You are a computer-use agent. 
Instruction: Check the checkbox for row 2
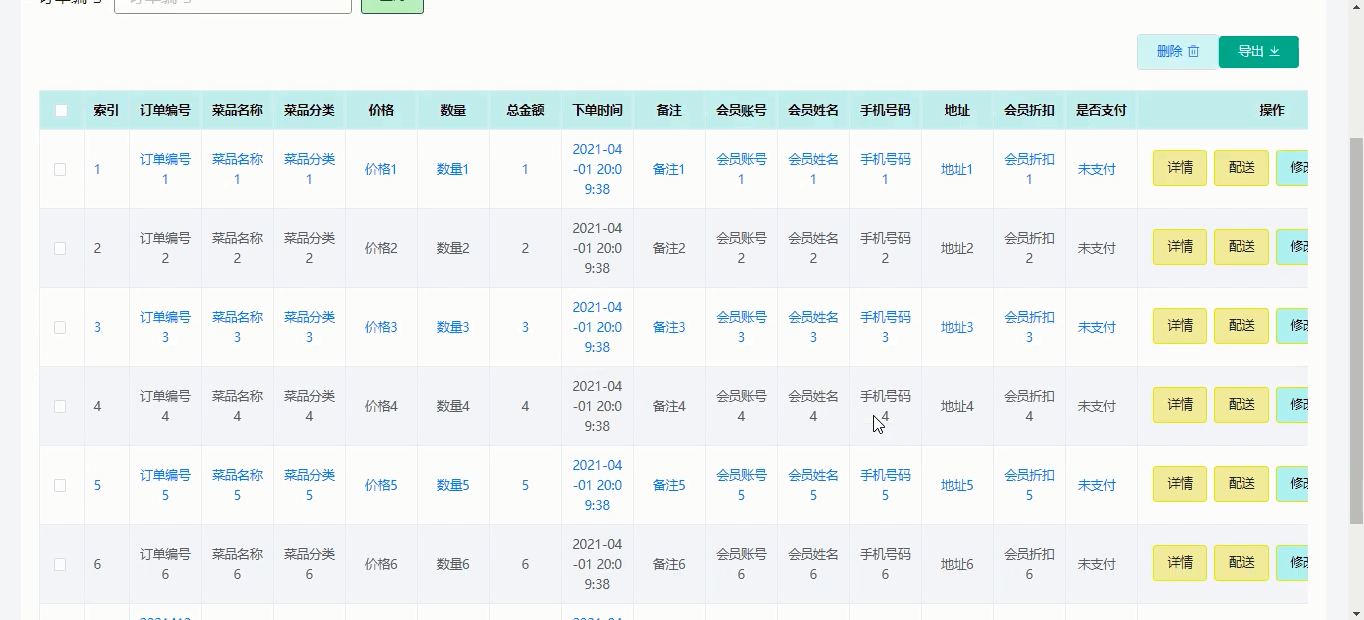60,248
